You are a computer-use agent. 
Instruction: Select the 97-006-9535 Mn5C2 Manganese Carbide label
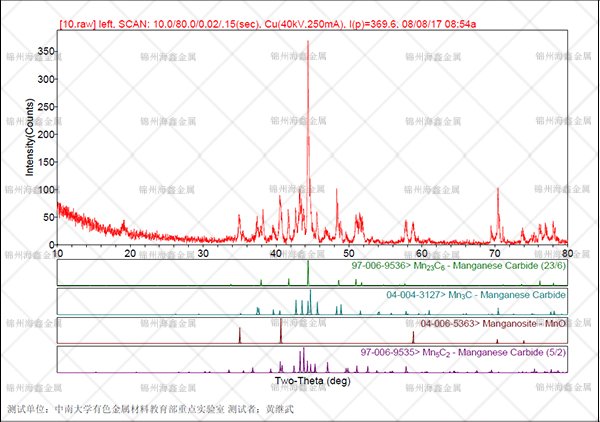pos(463,353)
